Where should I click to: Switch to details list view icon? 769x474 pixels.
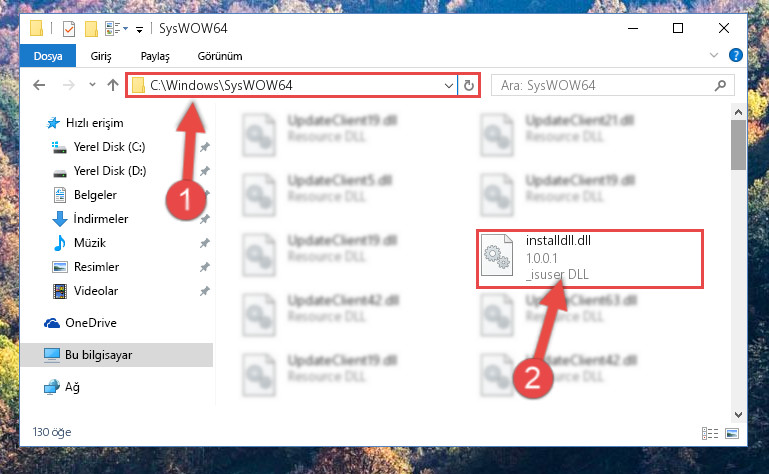(x=710, y=433)
